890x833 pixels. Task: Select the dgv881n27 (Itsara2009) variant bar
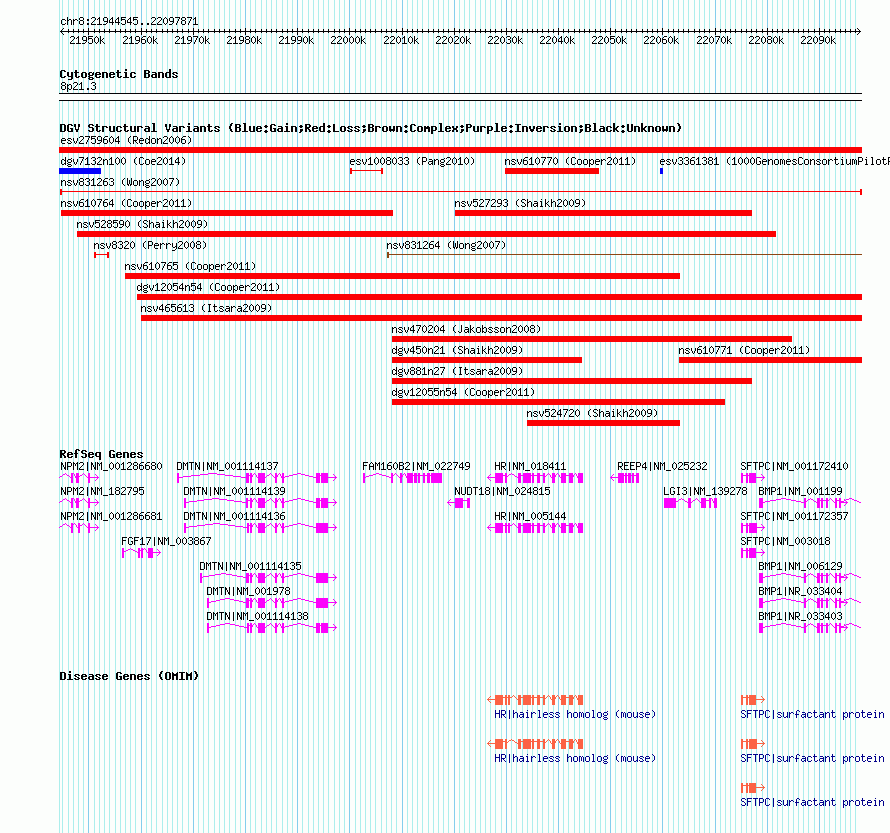(x=572, y=381)
